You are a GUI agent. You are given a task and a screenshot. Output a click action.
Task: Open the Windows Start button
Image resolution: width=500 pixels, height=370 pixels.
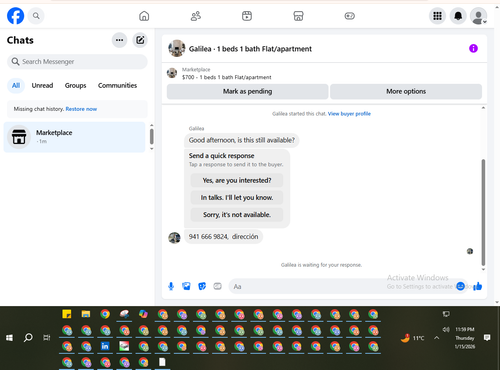9,338
